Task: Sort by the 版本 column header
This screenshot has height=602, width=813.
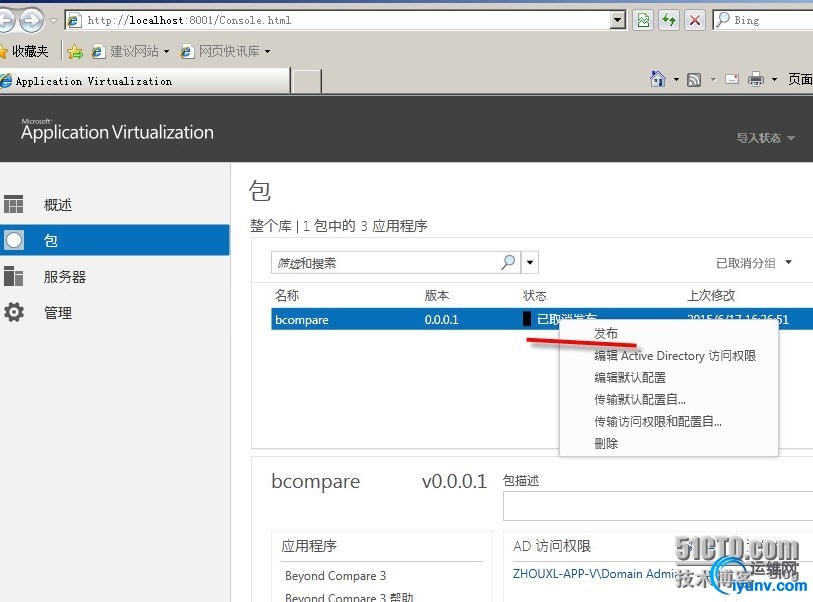Action: point(437,295)
